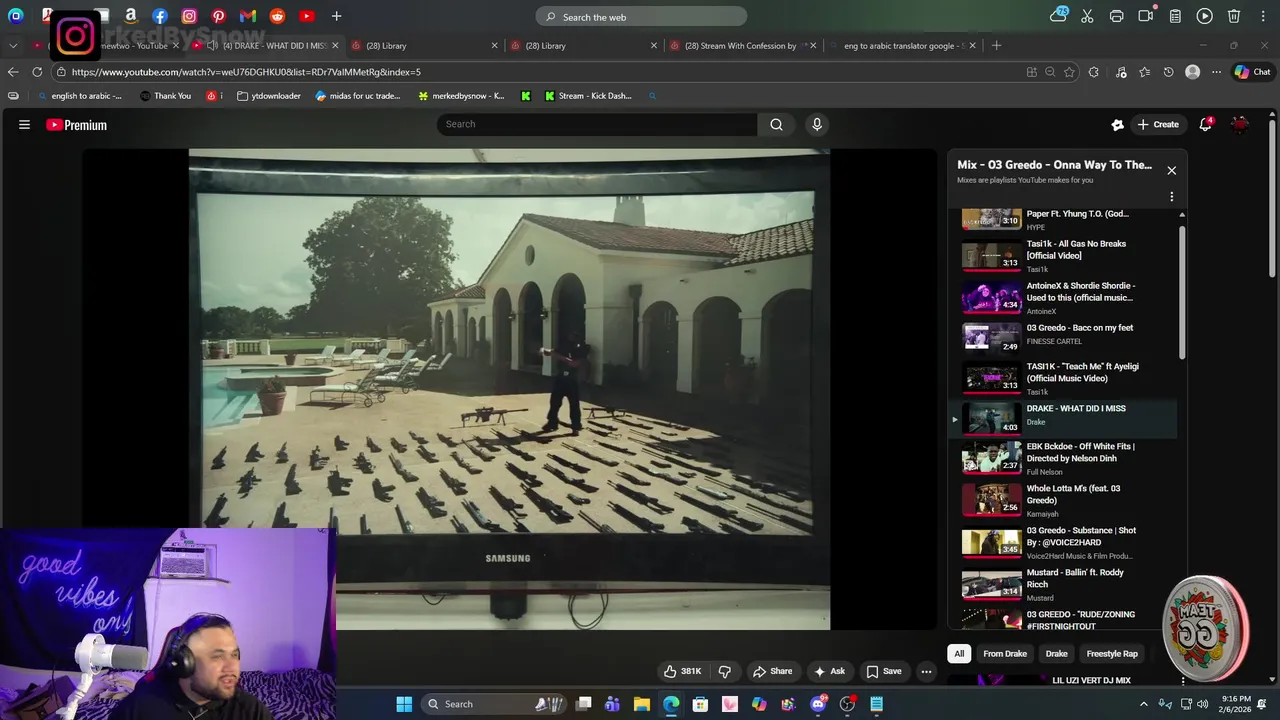Open ytdownloader bookmark folder

point(269,96)
